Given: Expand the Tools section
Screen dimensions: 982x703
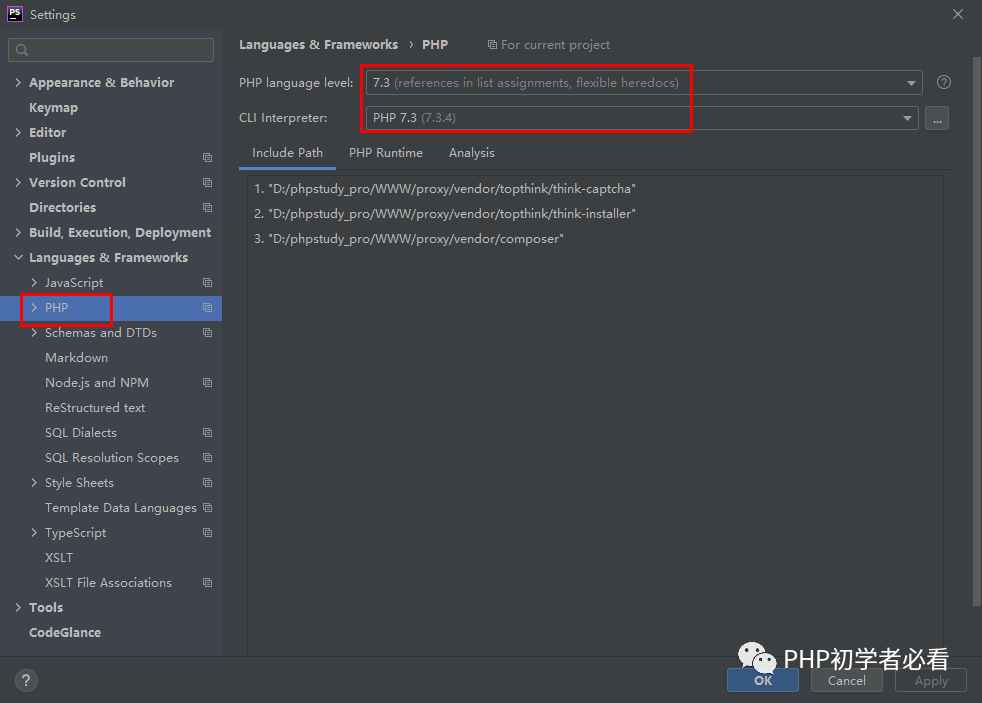Looking at the screenshot, I should coord(18,608).
